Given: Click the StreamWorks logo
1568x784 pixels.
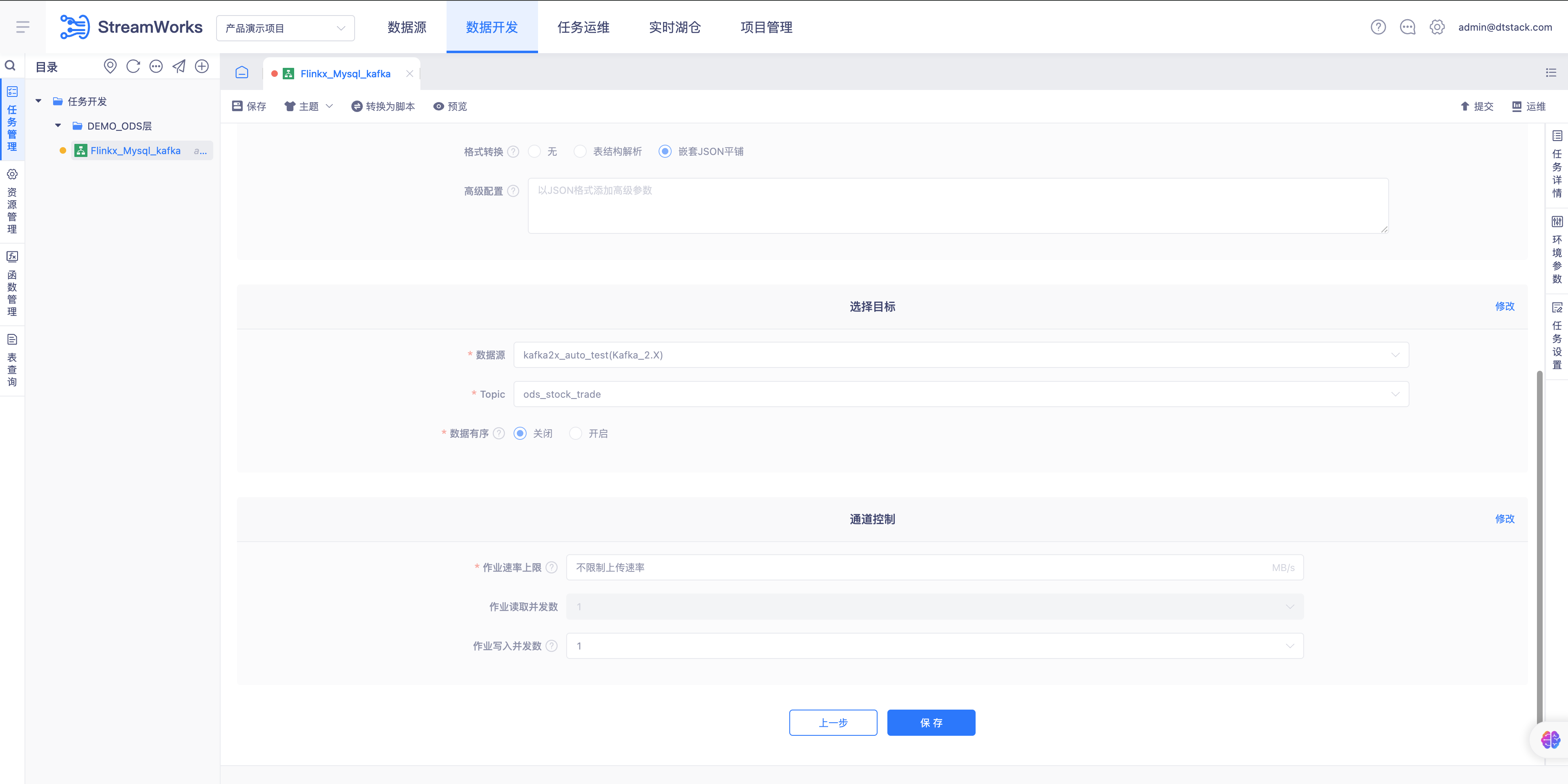Looking at the screenshot, I should 131,27.
